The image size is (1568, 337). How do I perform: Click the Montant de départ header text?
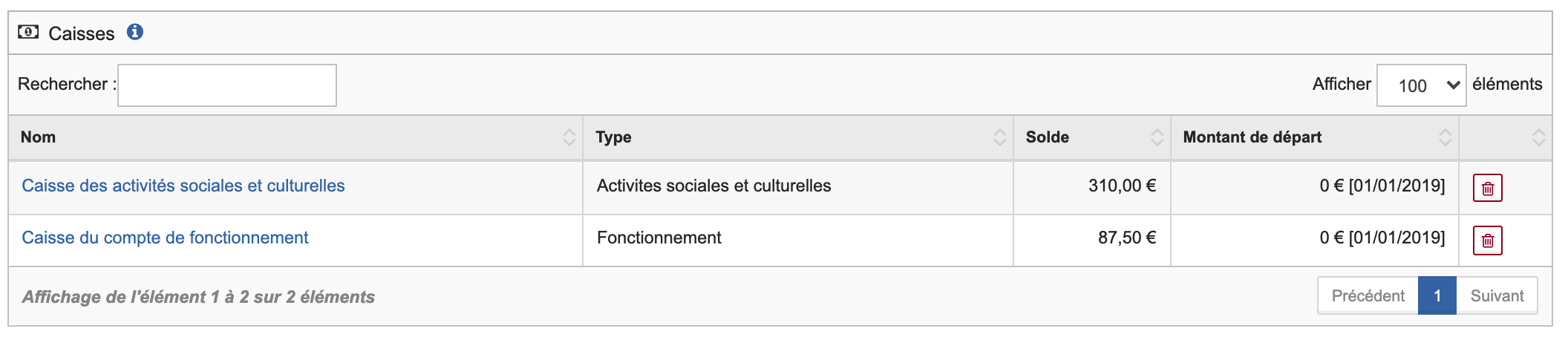(1252, 137)
